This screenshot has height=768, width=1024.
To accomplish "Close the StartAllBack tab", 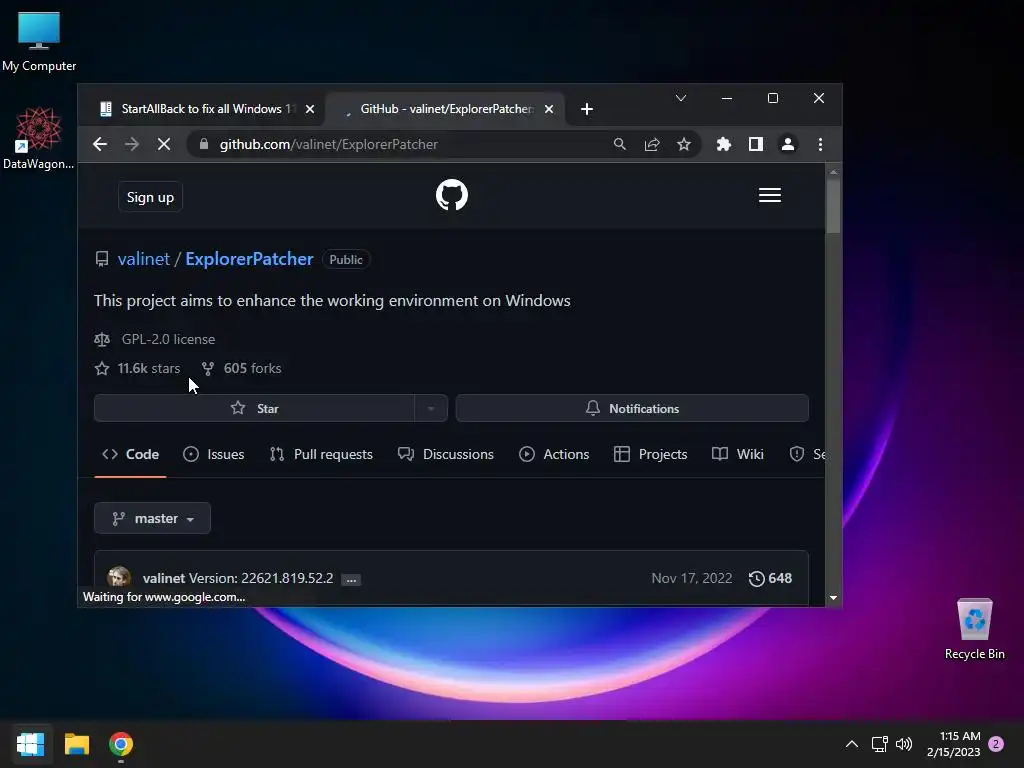I will point(310,109).
